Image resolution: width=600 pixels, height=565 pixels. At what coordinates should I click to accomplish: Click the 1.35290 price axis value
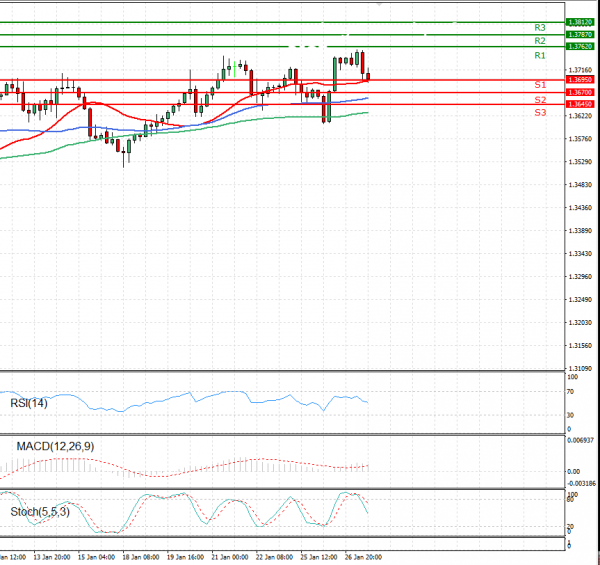click(580, 161)
